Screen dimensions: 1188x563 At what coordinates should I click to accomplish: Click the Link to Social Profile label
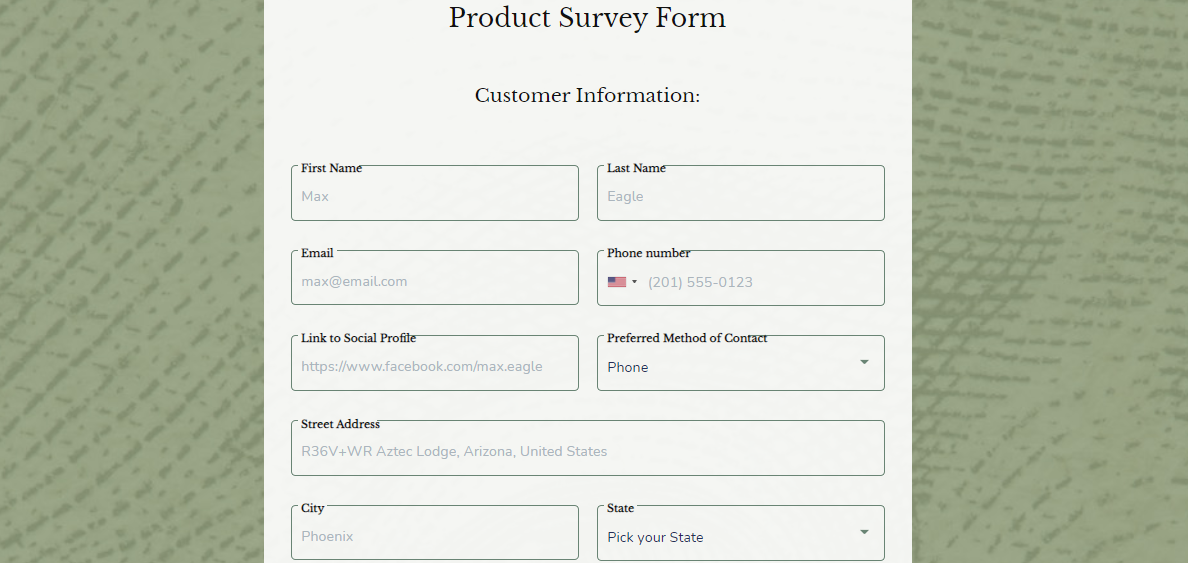(358, 338)
